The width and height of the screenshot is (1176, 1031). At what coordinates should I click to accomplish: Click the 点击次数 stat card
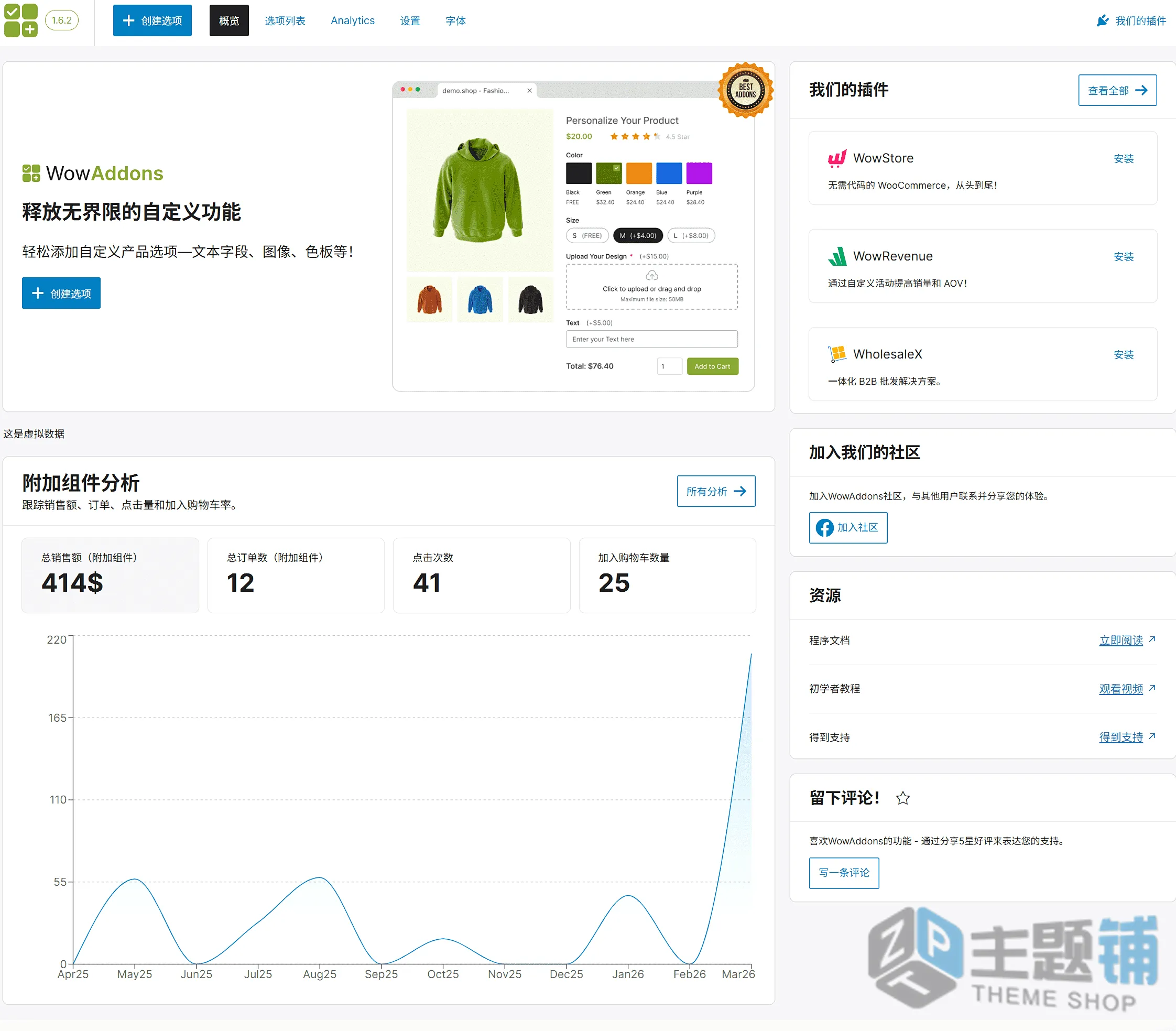[x=482, y=576]
